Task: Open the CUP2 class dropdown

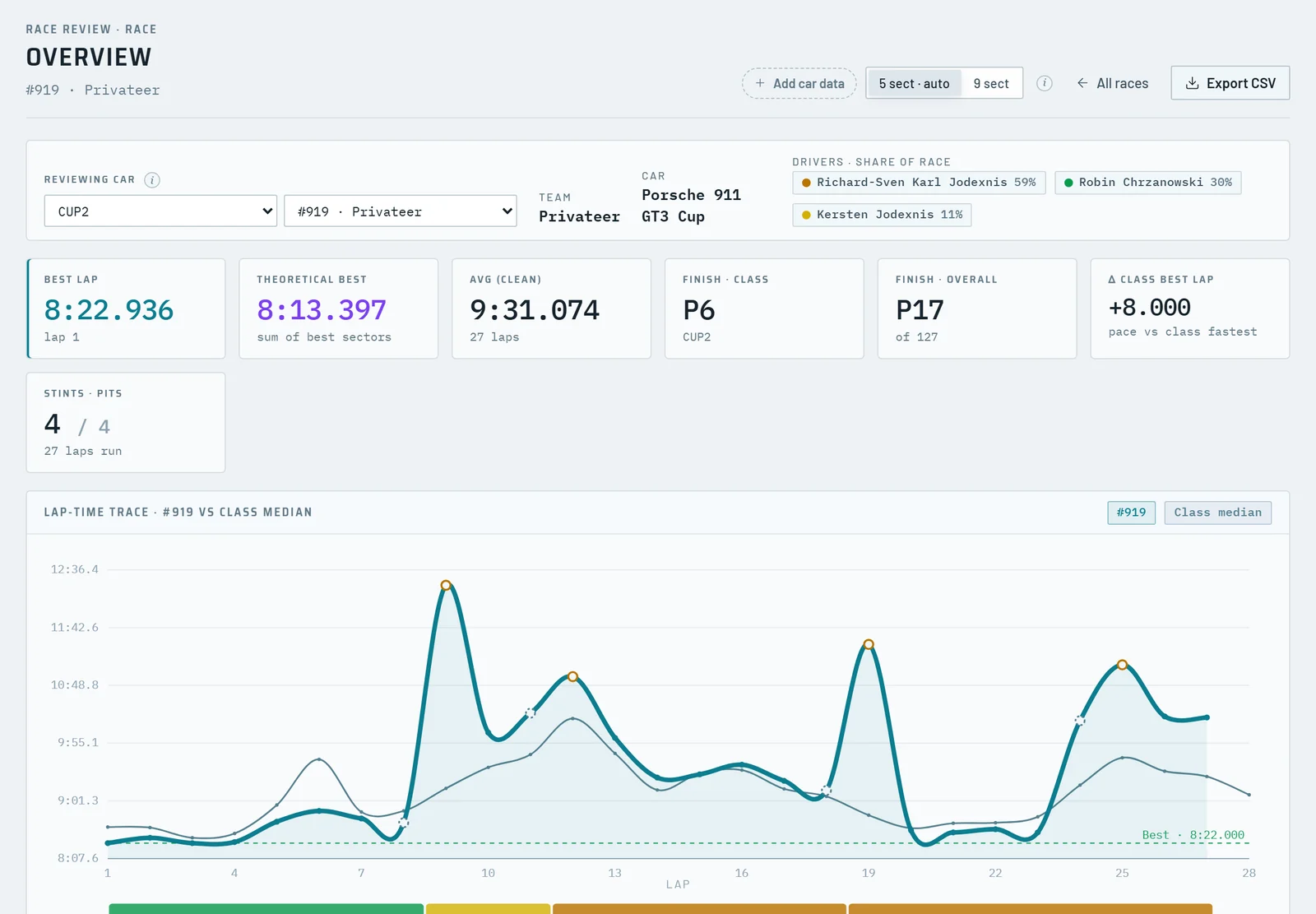Action: 160,211
